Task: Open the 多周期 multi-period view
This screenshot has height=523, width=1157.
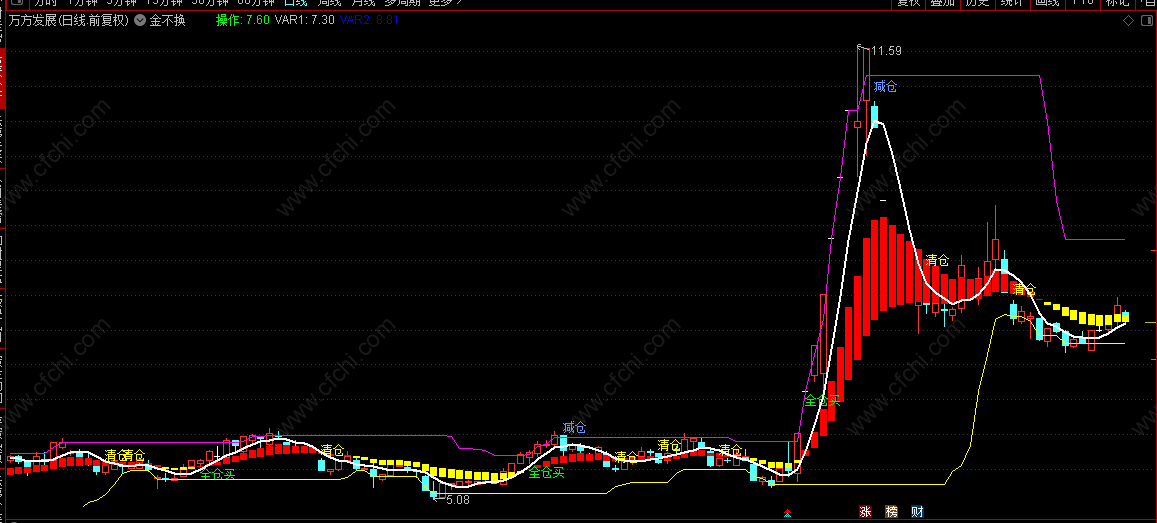Action: 402,3
